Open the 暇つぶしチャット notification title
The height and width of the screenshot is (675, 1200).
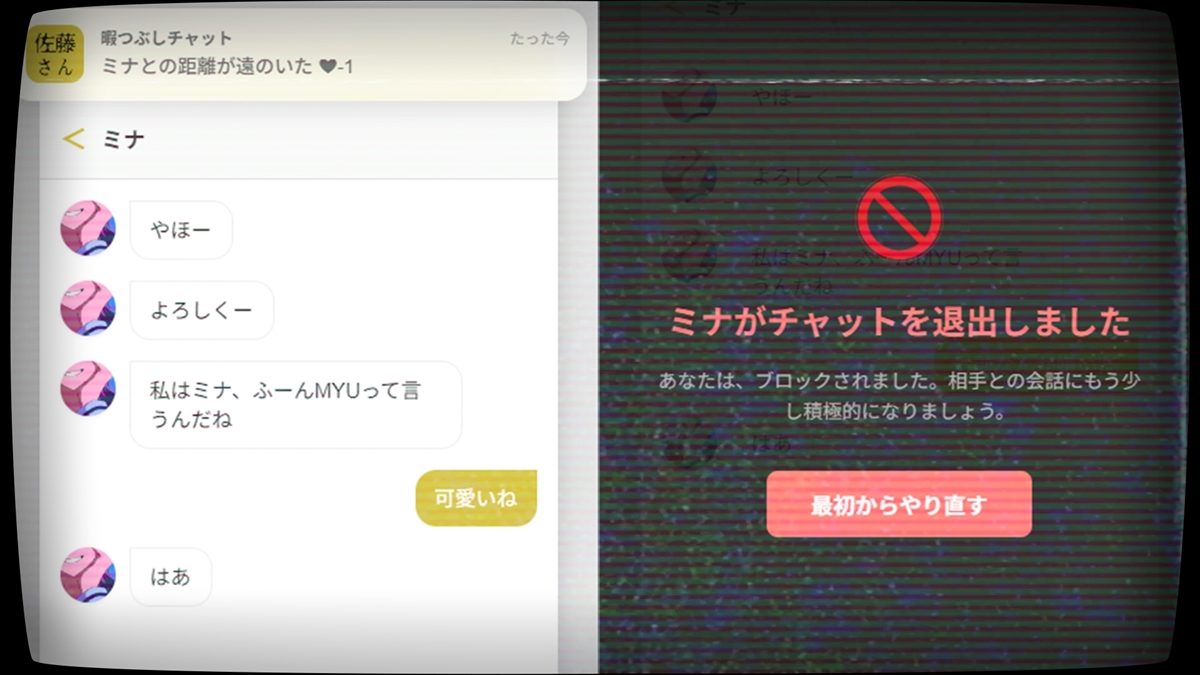click(166, 38)
